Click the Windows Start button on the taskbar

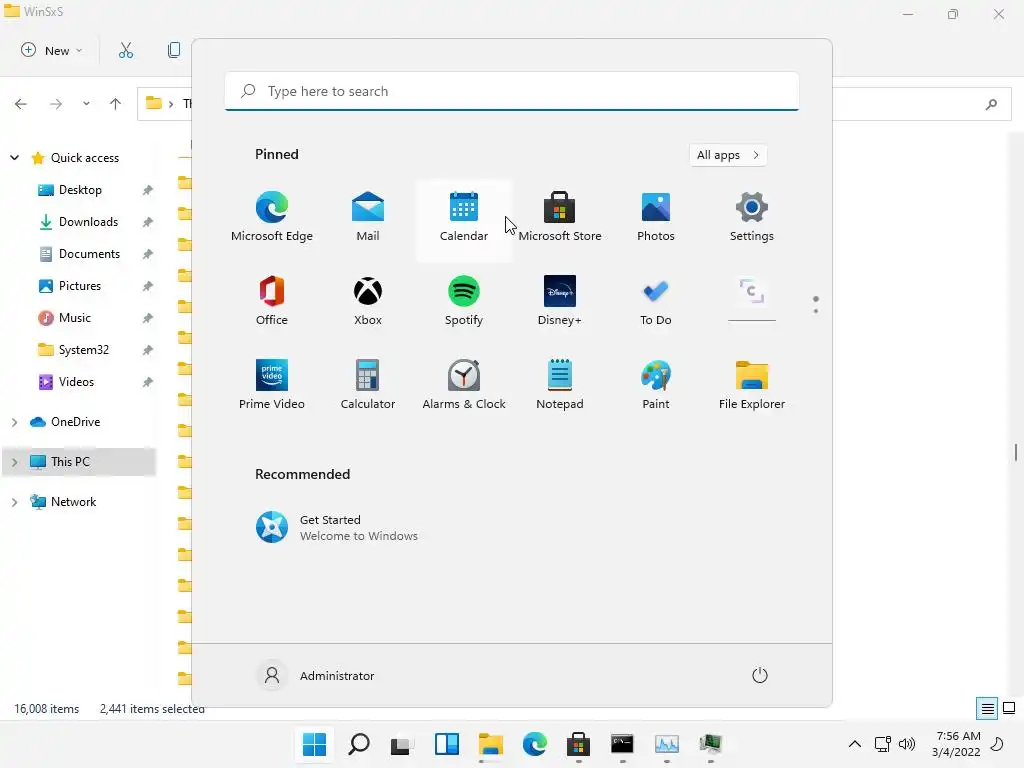click(x=314, y=744)
